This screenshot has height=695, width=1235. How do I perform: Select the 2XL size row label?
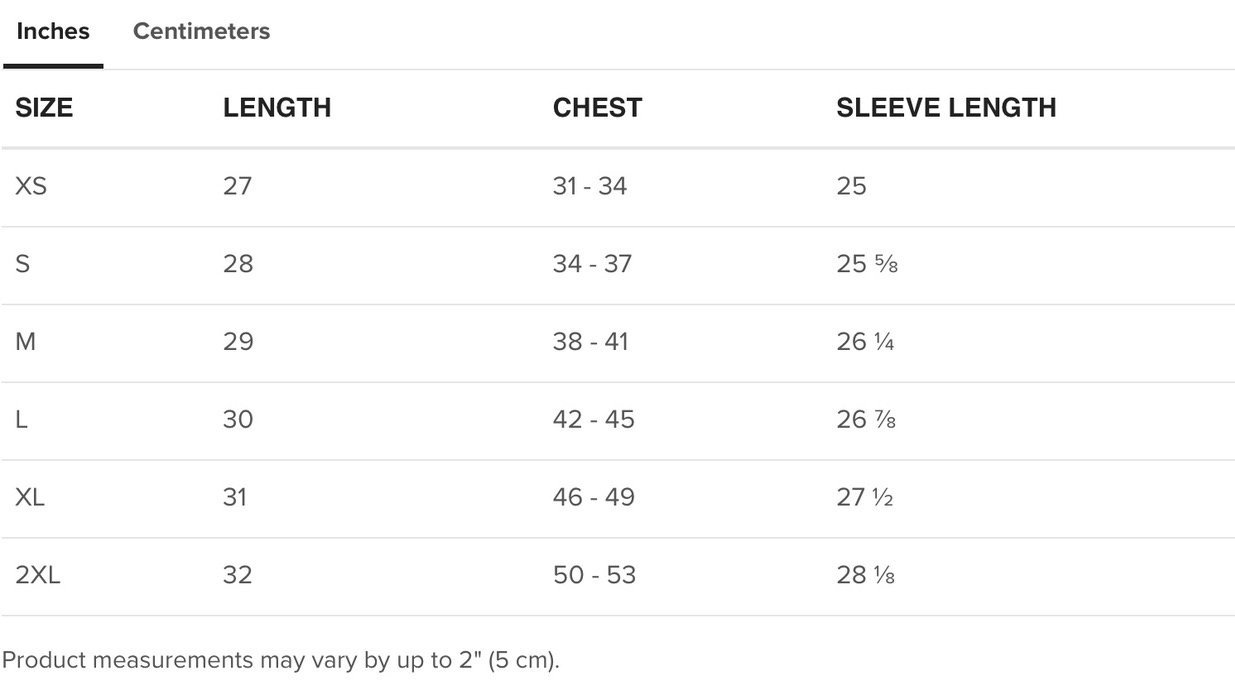click(38, 575)
